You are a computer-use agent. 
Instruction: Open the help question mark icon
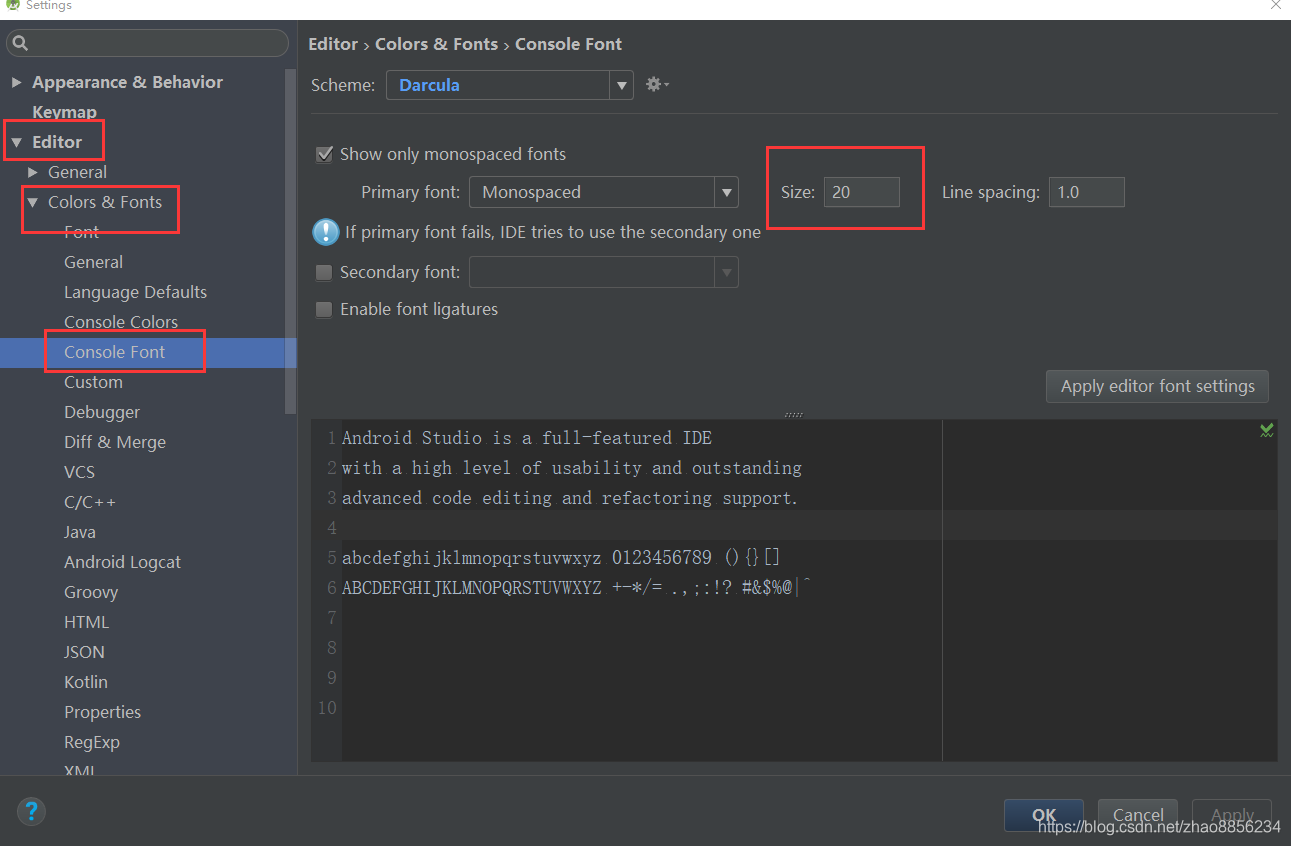[31, 811]
